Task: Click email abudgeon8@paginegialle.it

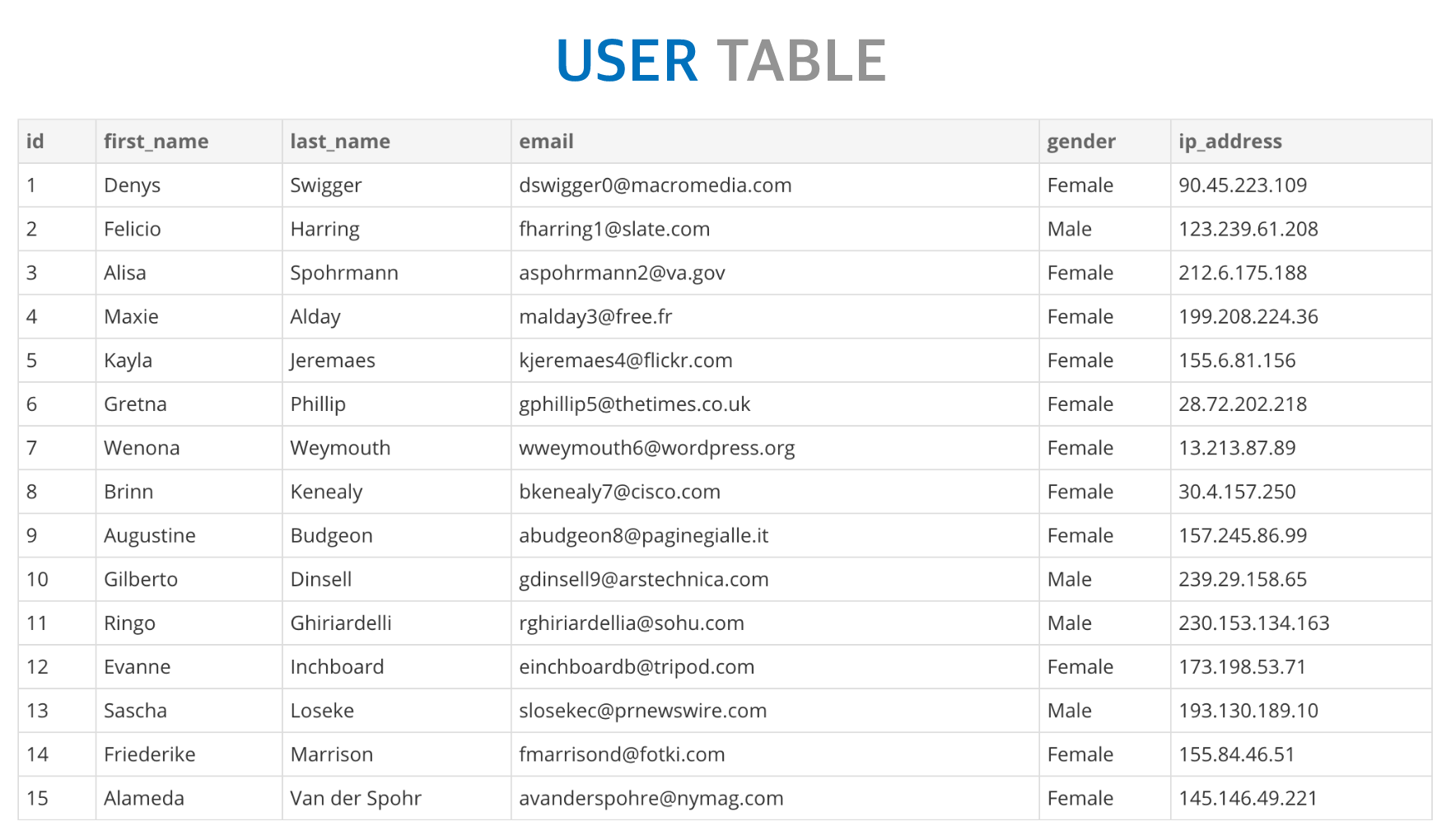Action: 643,535
